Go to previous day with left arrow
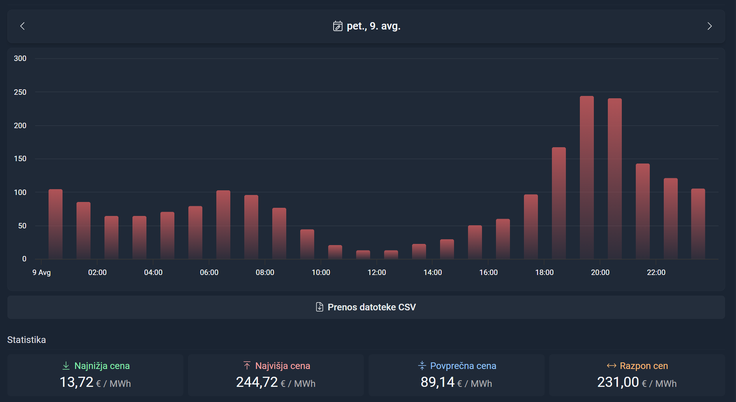Screen dimensions: 736x402 tap(22, 26)
